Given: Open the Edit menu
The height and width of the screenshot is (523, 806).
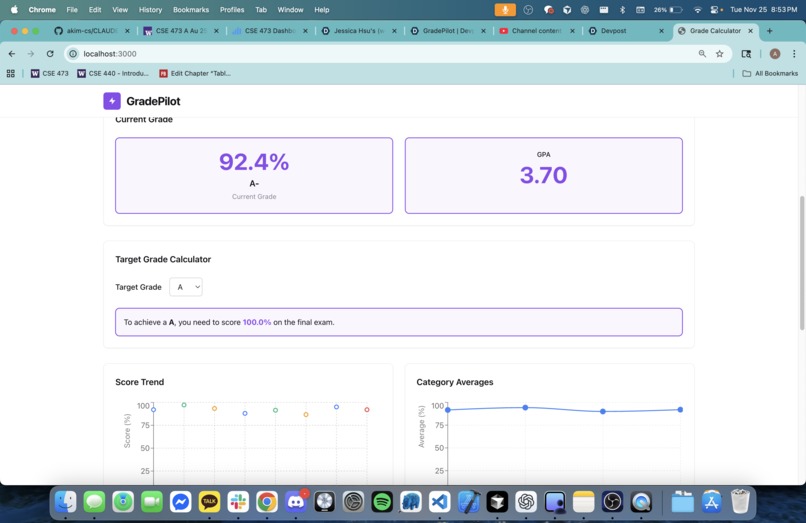Looking at the screenshot, I should click(95, 9).
